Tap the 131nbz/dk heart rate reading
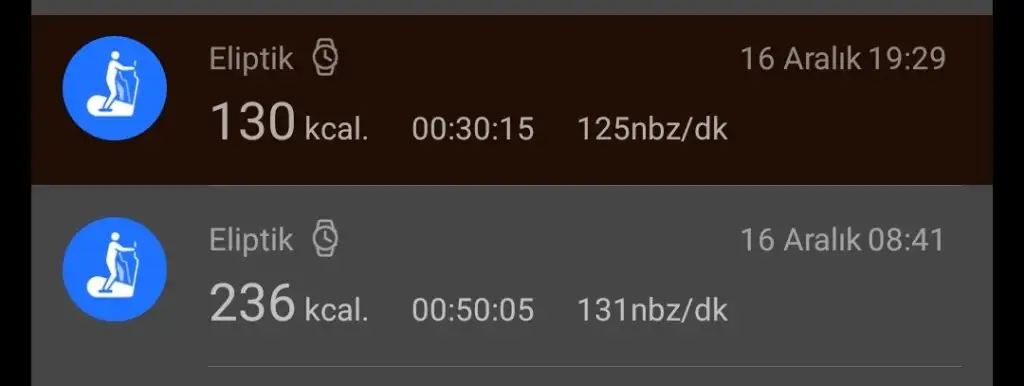Viewport: 1024px width, 386px height. (652, 310)
